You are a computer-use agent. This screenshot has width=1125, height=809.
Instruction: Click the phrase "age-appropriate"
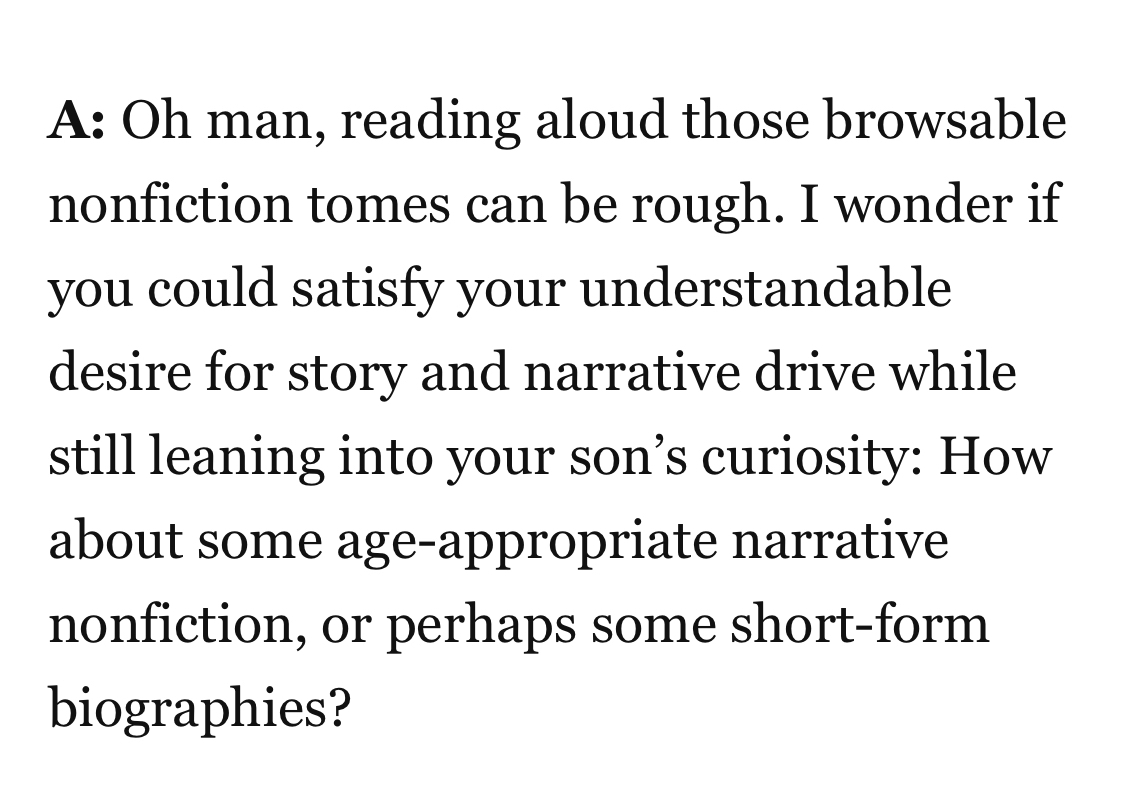pyautogui.click(x=528, y=542)
